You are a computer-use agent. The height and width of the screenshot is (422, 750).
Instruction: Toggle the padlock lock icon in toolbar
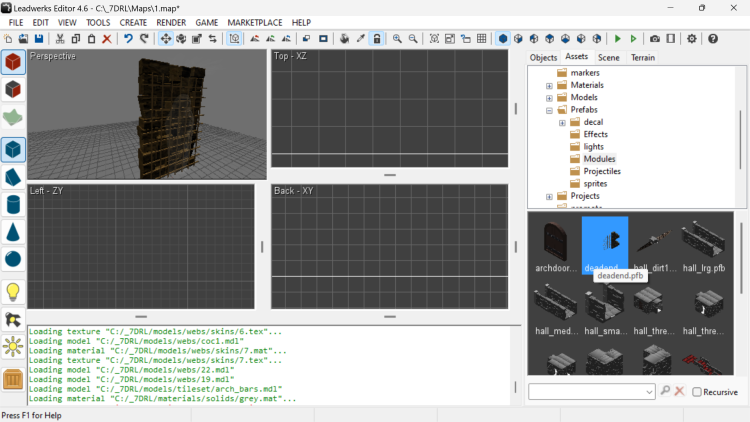pyautogui.click(x=376, y=39)
